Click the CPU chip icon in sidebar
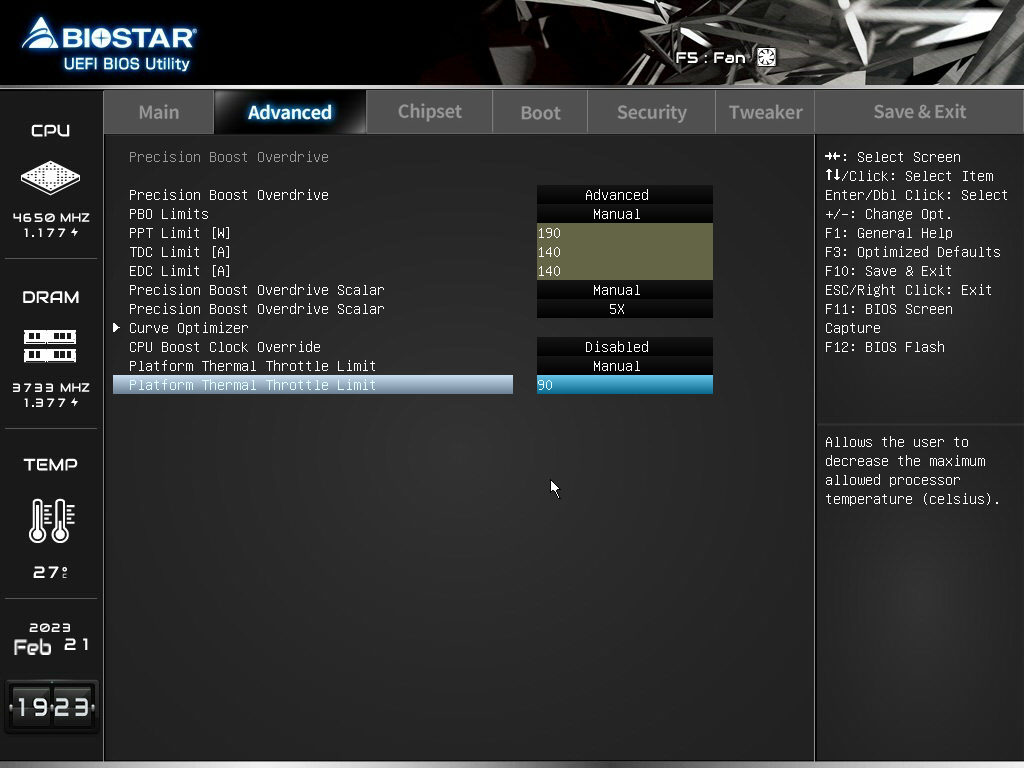 50,177
